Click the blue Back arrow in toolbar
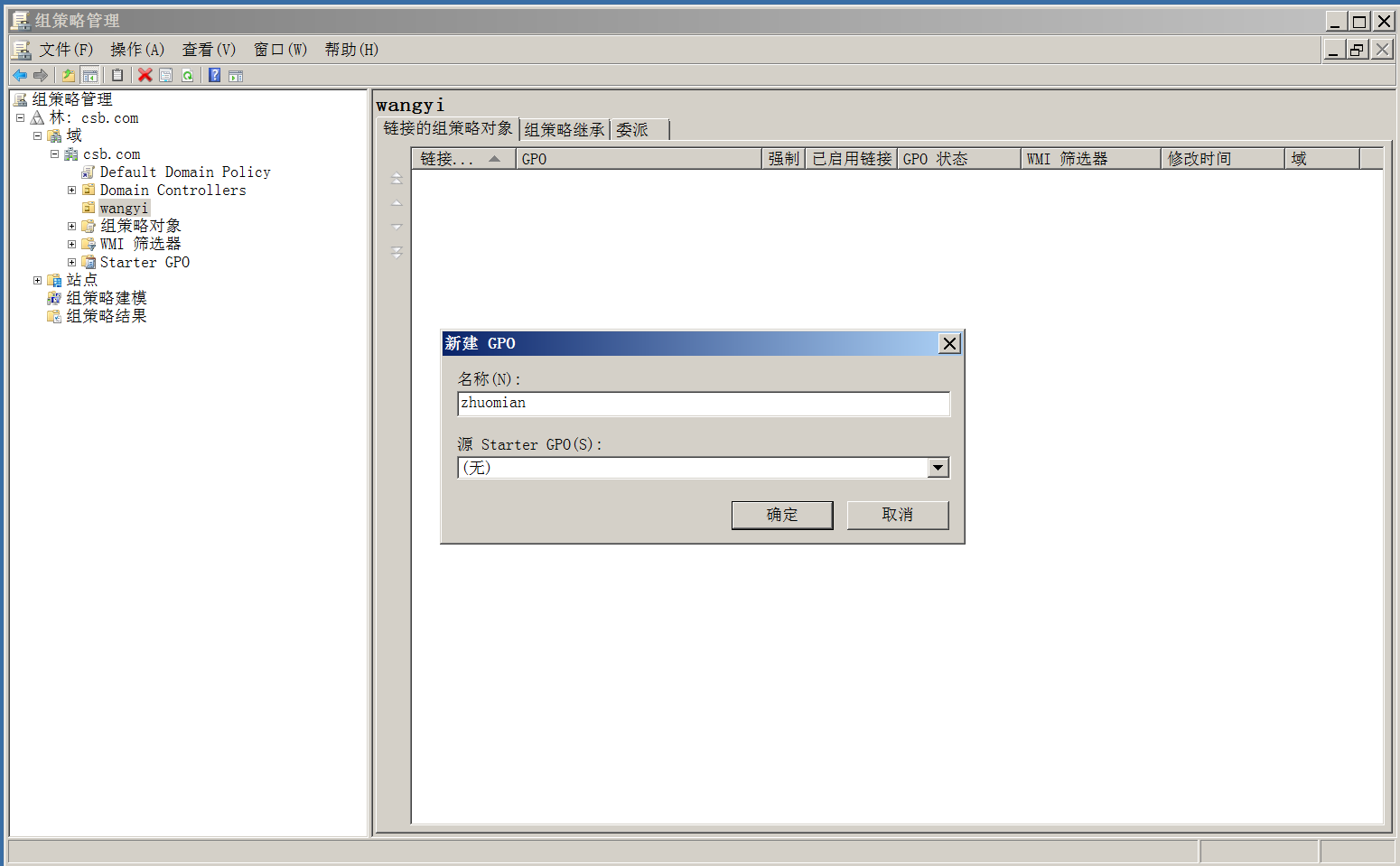Screen dimensions: 1400x866 click(20, 75)
